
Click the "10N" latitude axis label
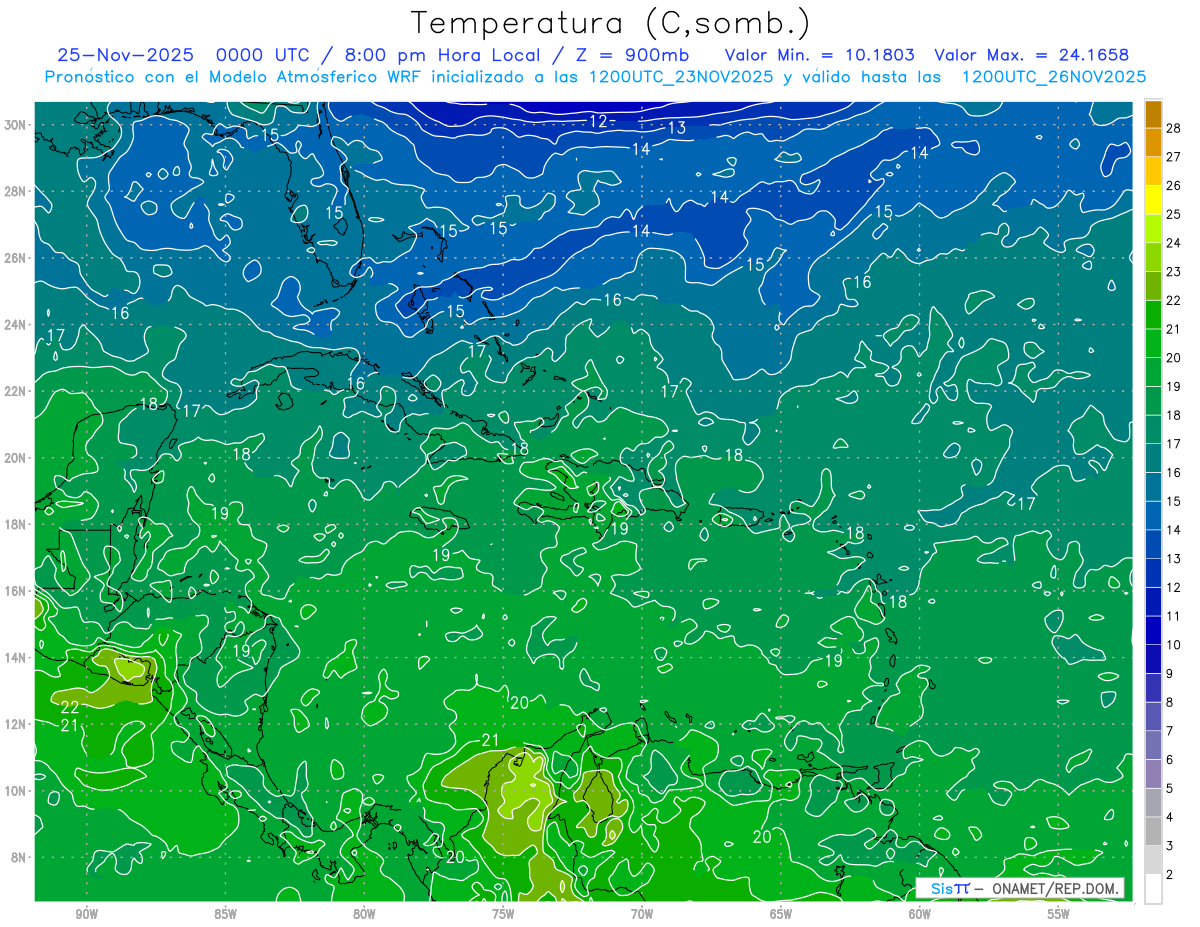(17, 791)
